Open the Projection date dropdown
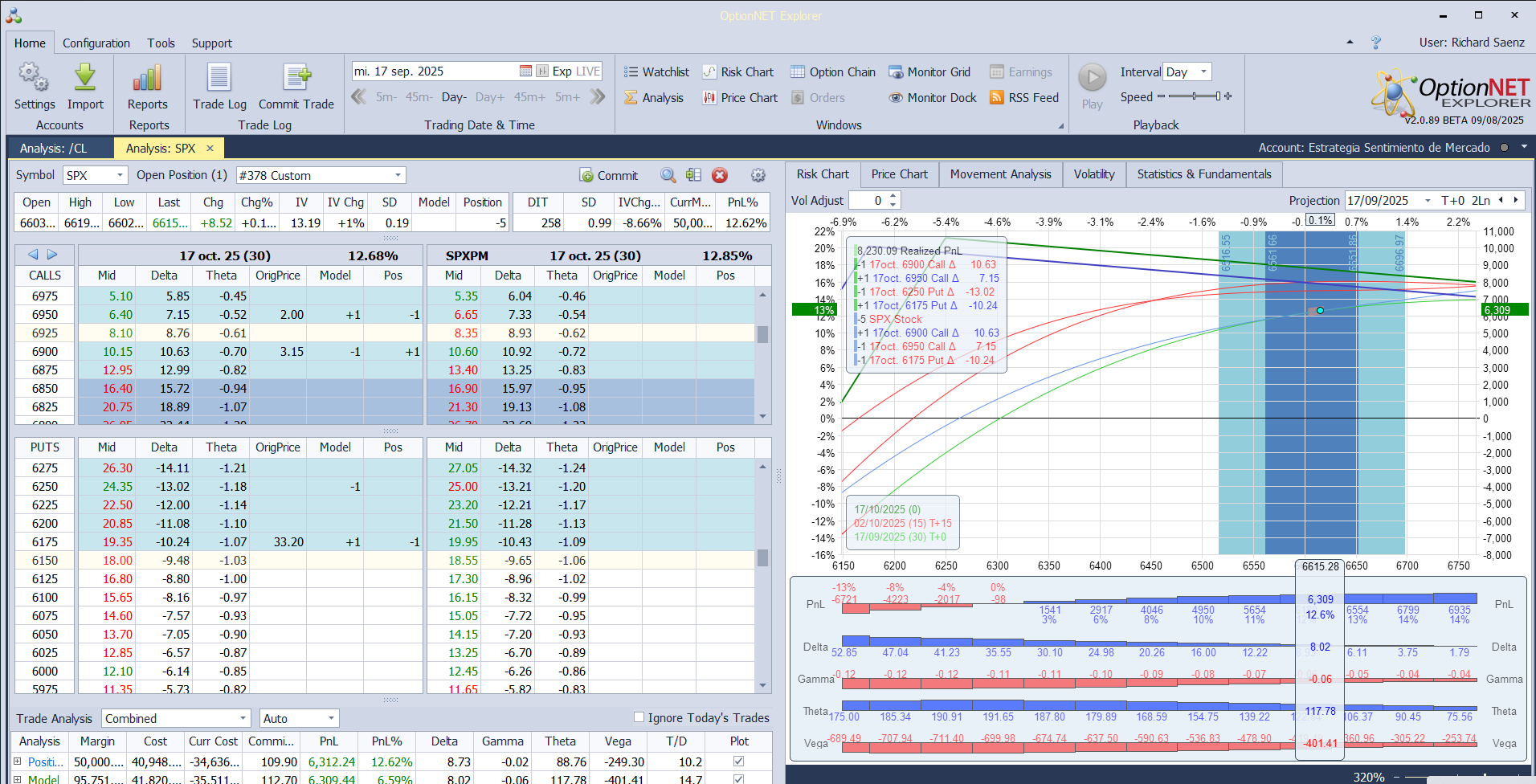This screenshot has height=784, width=1536. point(1428,201)
